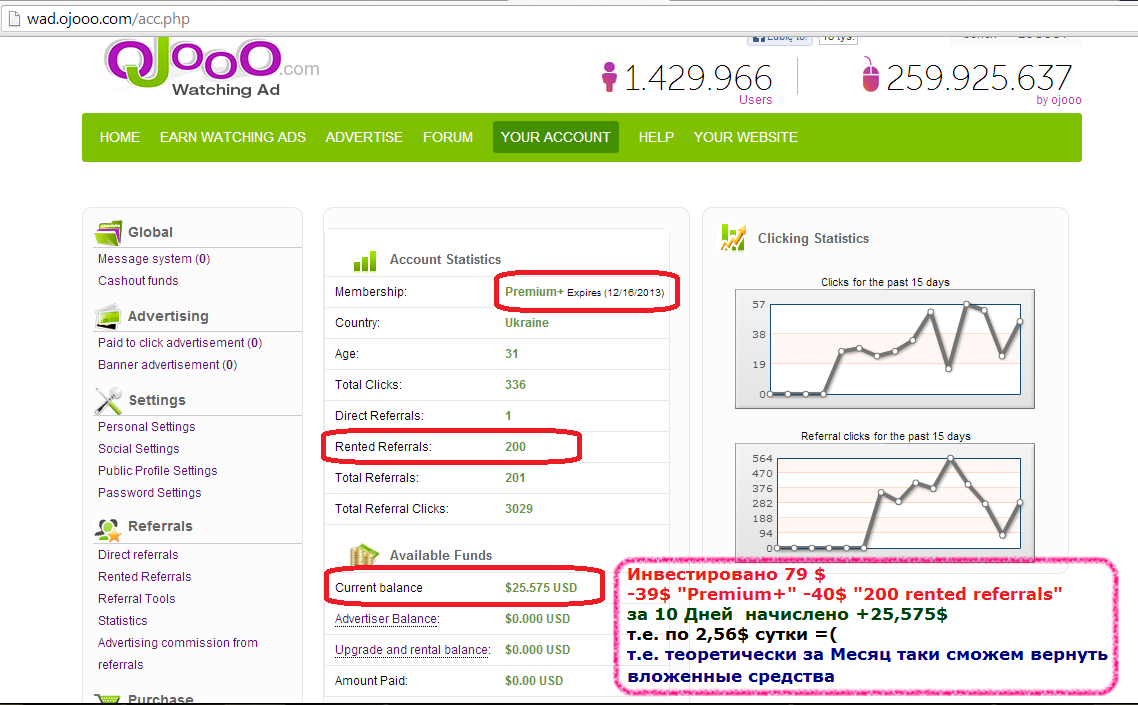Click the address bar URL wad.ojooo.com/acc.php
1138x705 pixels.
[108, 19]
